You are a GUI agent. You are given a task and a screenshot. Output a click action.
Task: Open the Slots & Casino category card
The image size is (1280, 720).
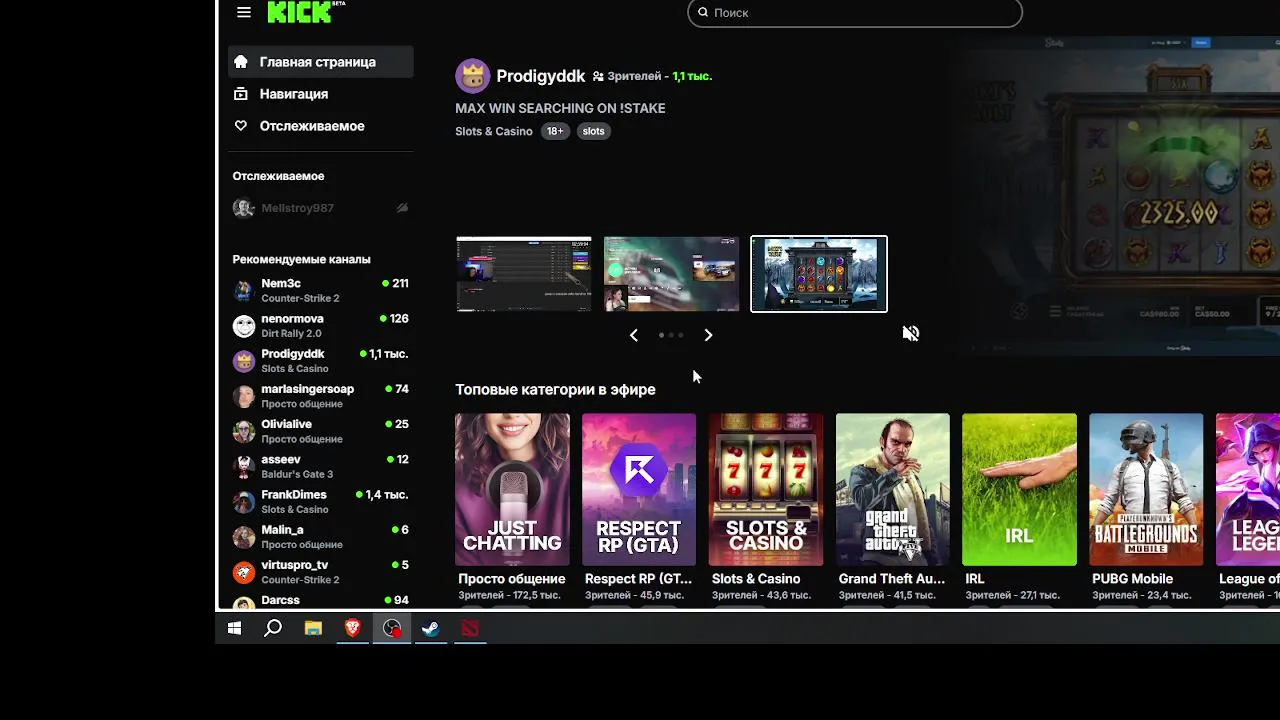(766, 489)
